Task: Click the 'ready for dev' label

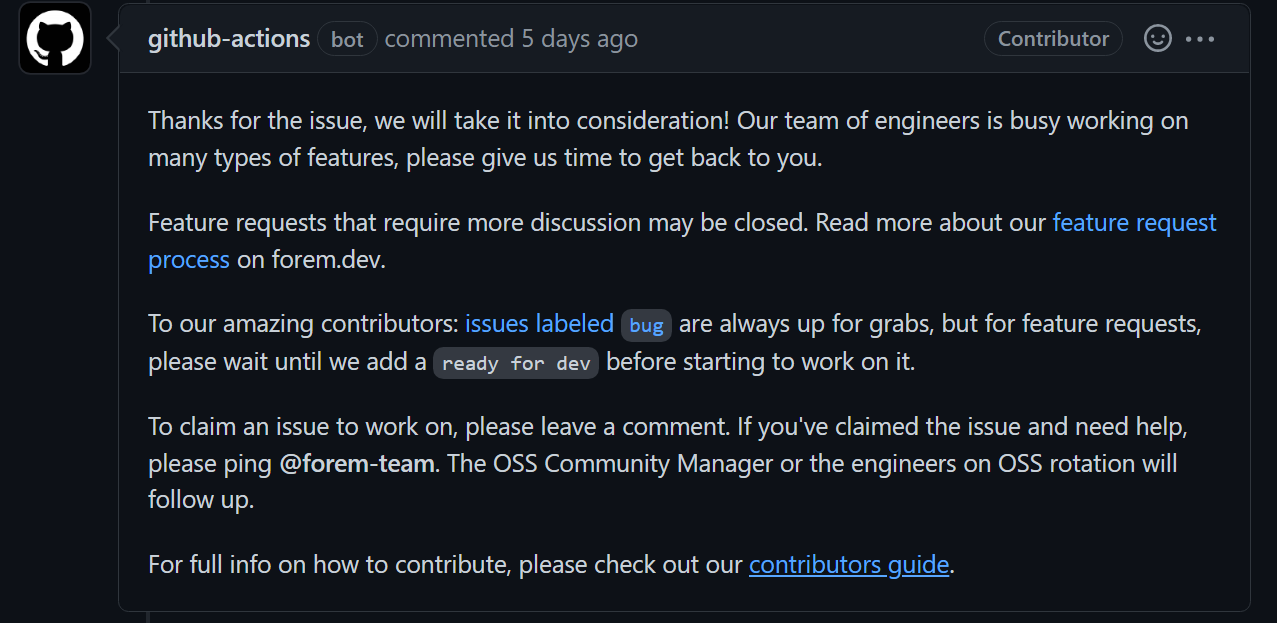Action: (515, 363)
